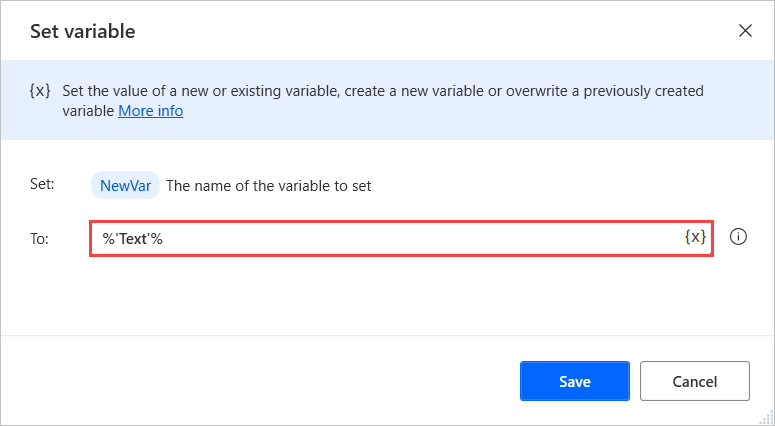Screen dimensions: 775x426
Task: Focus the To value input field
Action: coord(401,238)
